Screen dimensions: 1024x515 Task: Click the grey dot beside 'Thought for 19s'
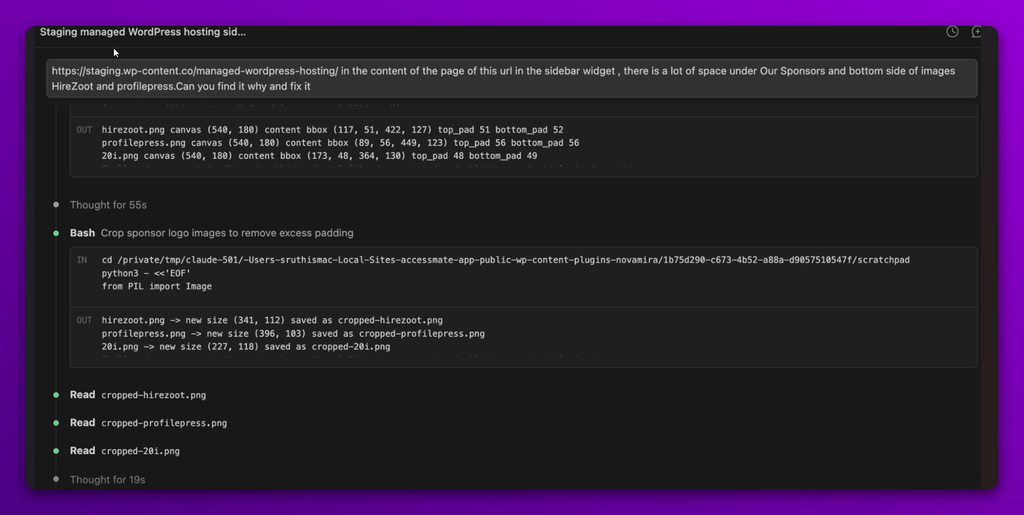(56, 479)
